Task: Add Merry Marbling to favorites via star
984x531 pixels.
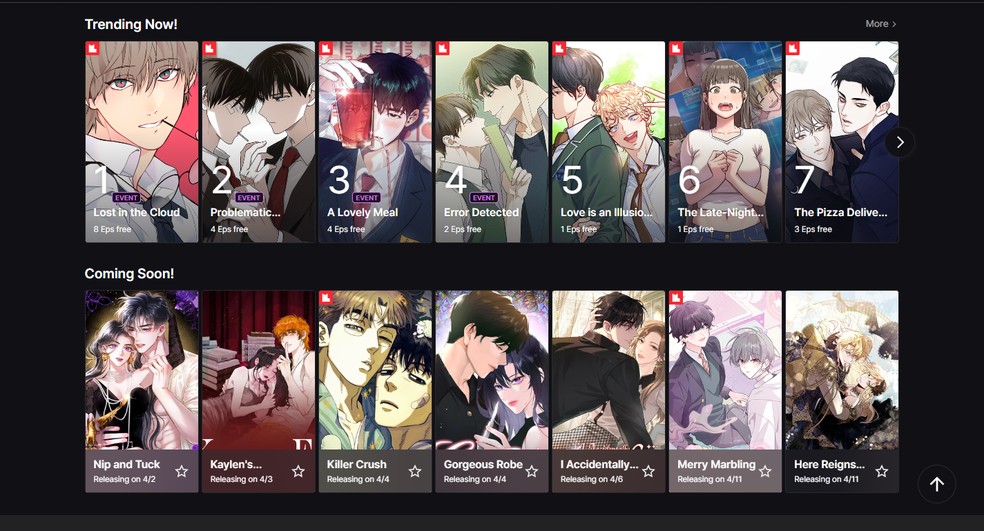Action: 765,471
